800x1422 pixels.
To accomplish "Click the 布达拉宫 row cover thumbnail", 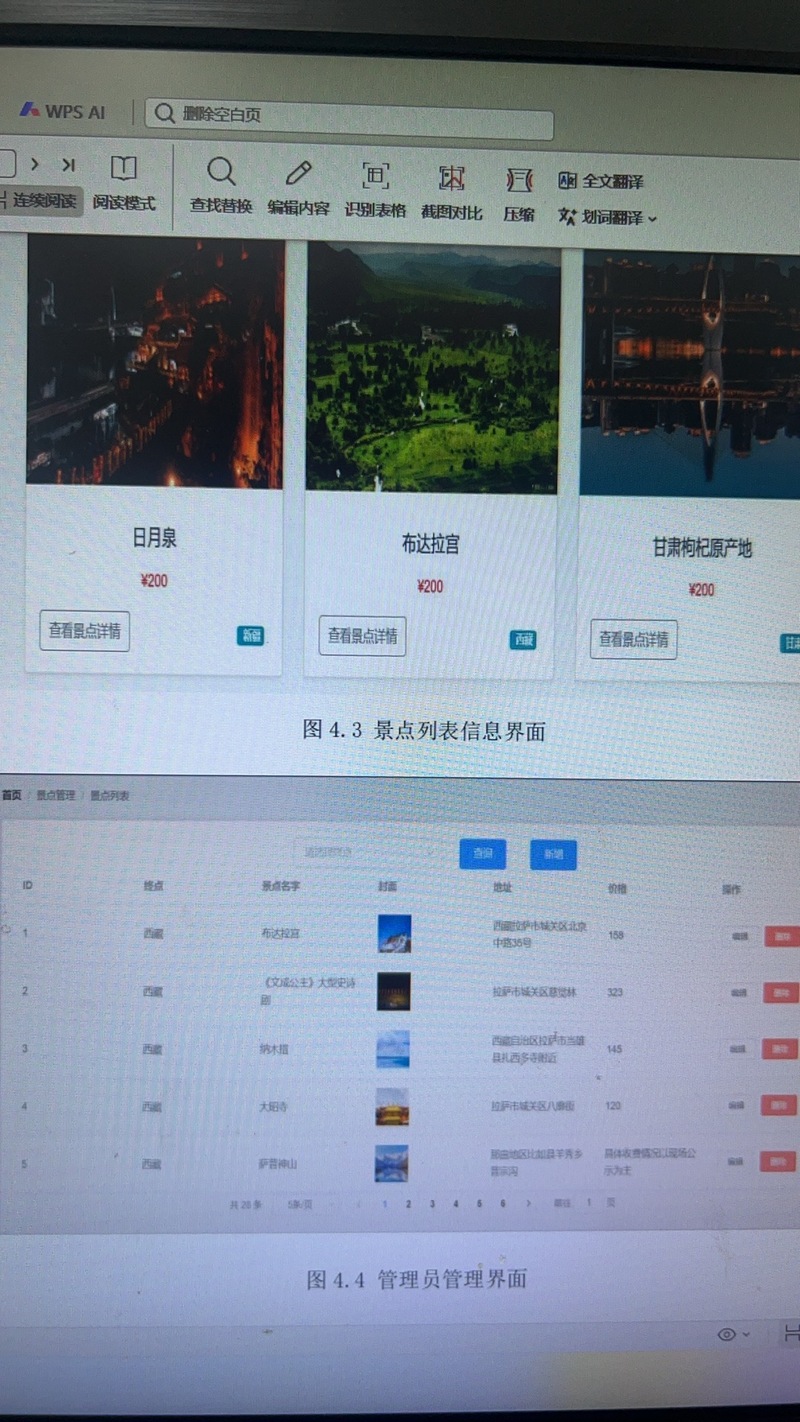I will tap(394, 933).
